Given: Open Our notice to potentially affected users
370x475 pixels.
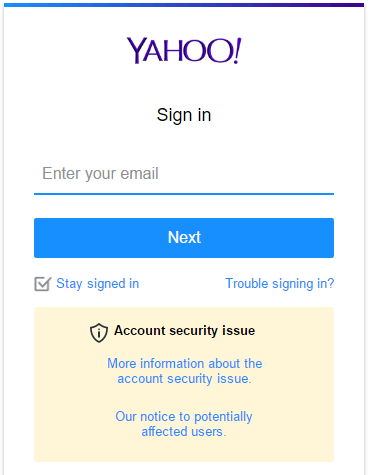Looking at the screenshot, I should pos(184,424).
